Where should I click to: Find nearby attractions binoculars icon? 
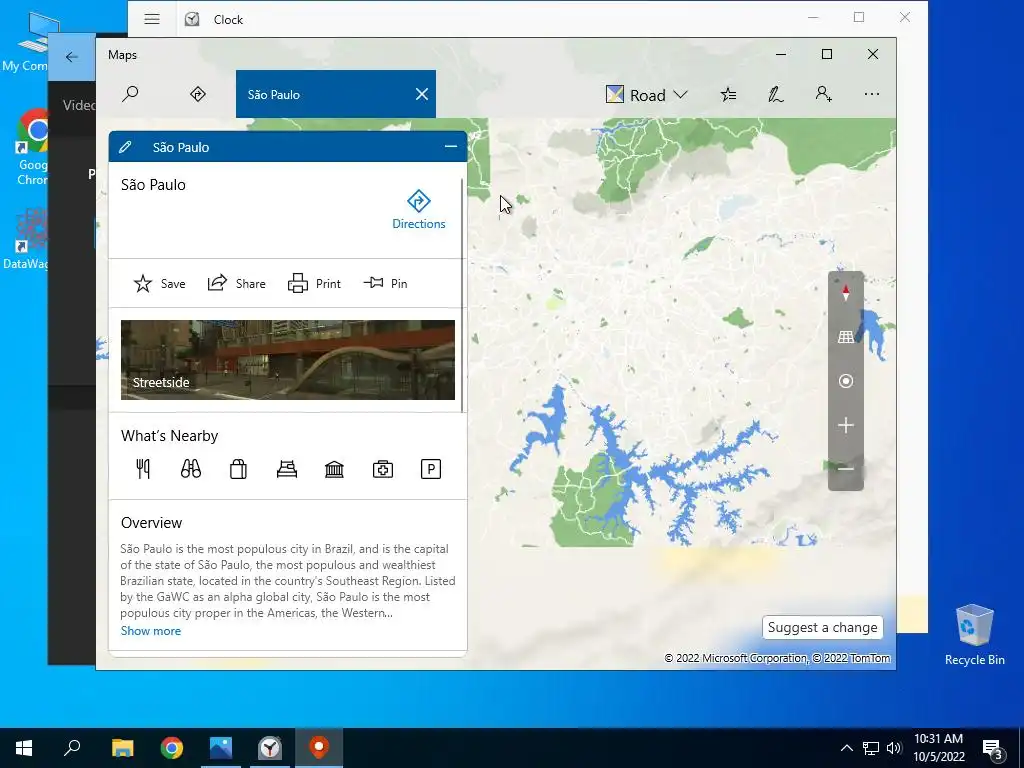[191, 469]
